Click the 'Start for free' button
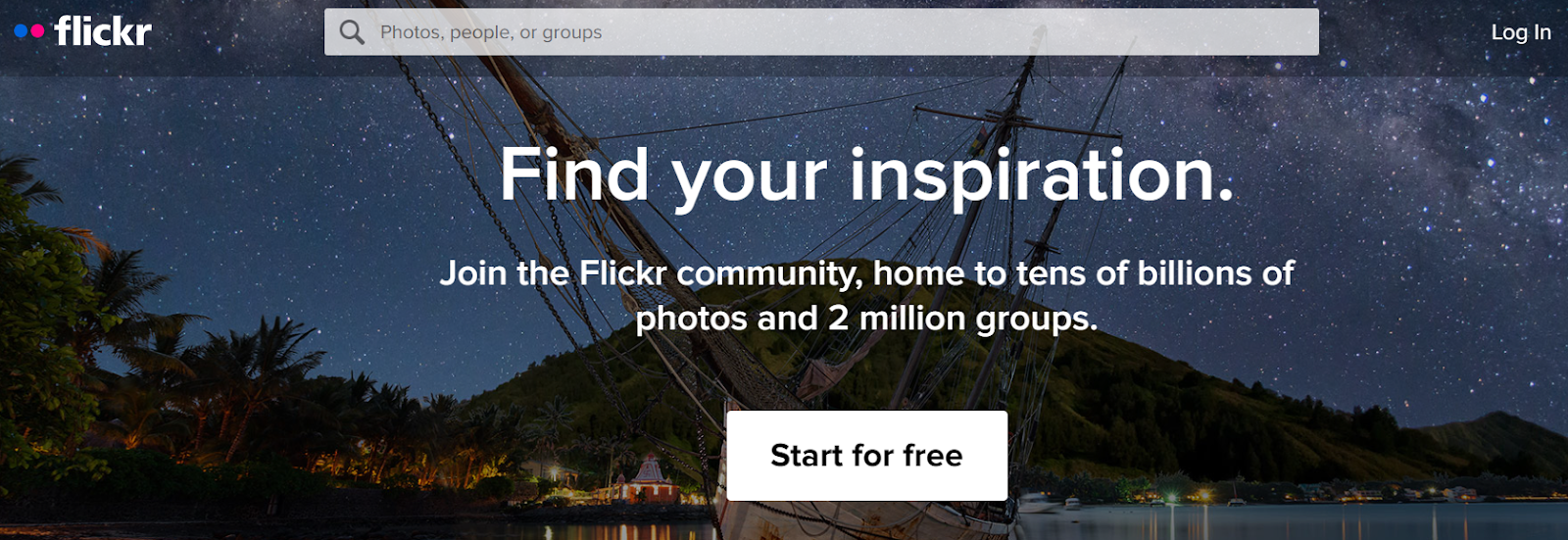Image resolution: width=1568 pixels, height=540 pixels. point(866,456)
